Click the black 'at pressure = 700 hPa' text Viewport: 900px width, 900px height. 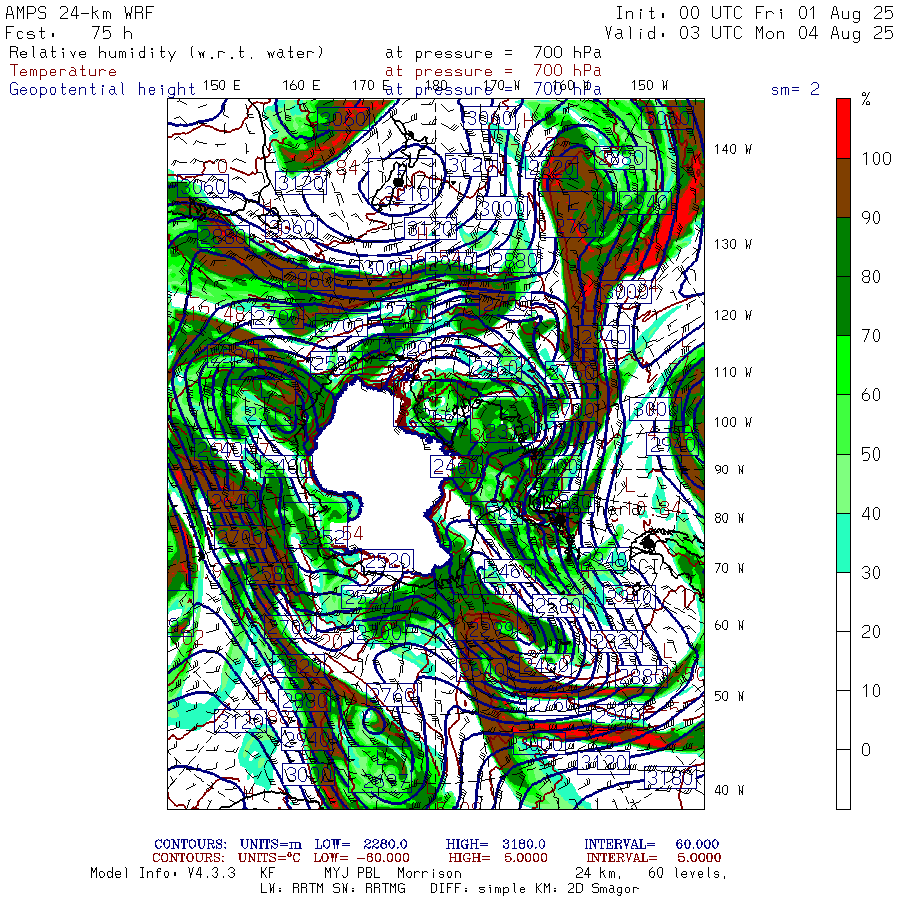(493, 53)
